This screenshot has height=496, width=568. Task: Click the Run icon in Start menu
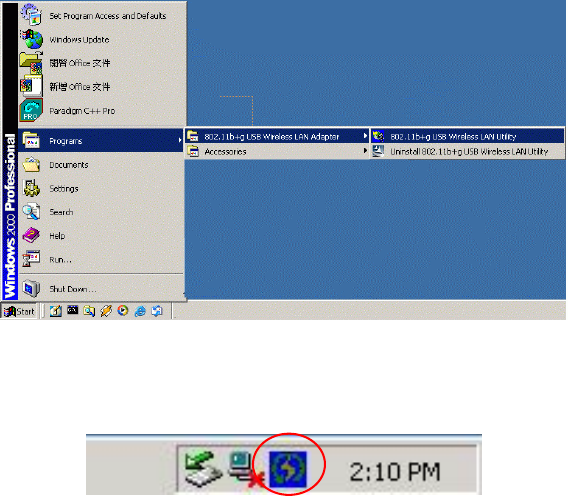(31, 259)
